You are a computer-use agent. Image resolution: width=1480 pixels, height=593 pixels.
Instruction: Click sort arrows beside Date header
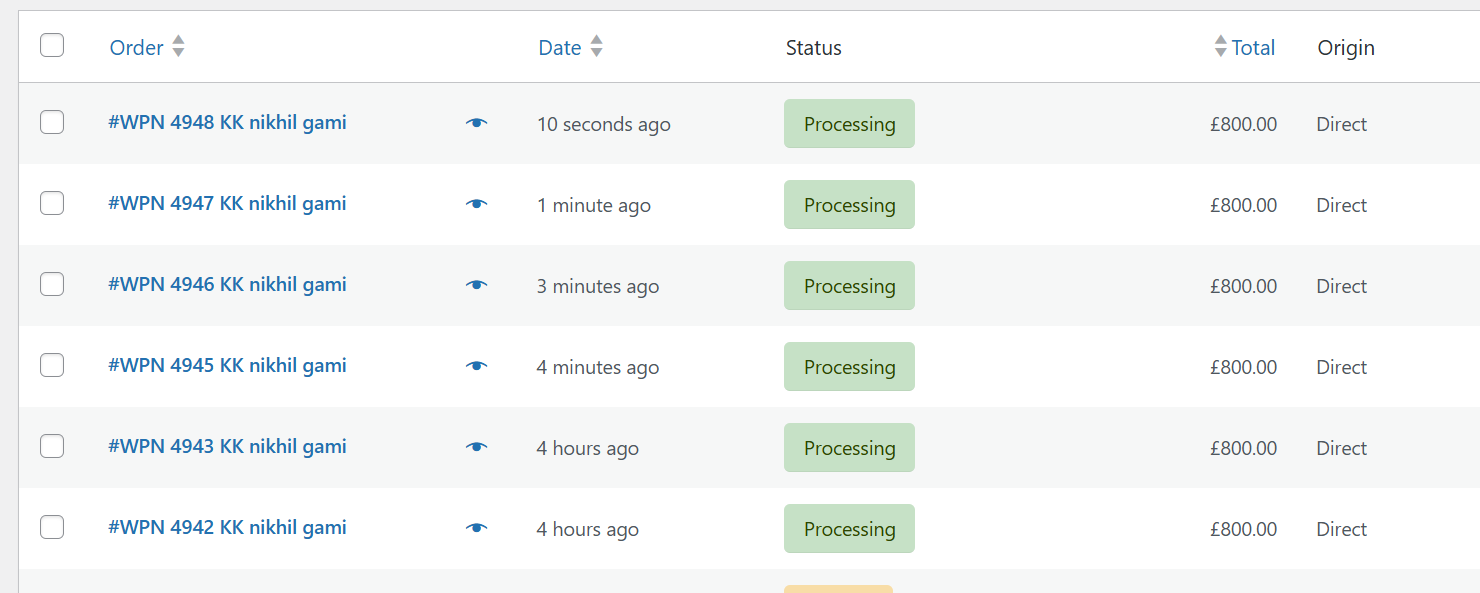[596, 47]
